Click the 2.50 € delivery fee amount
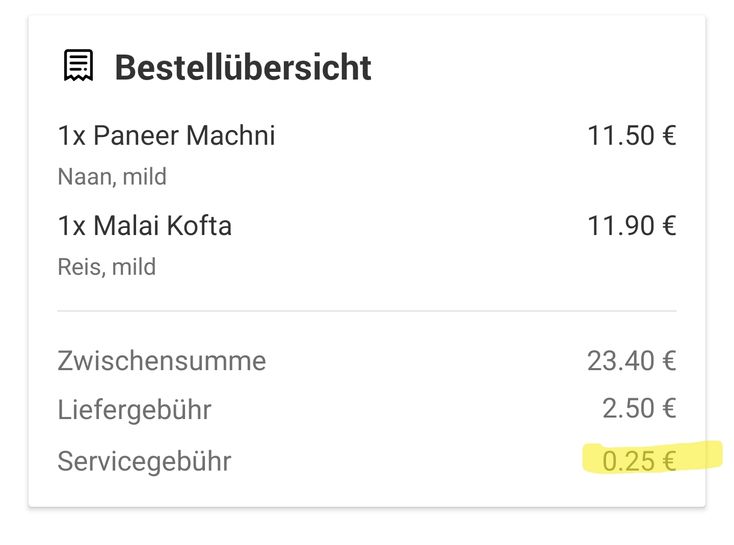Screen dimensions: 734x545 coord(639,408)
